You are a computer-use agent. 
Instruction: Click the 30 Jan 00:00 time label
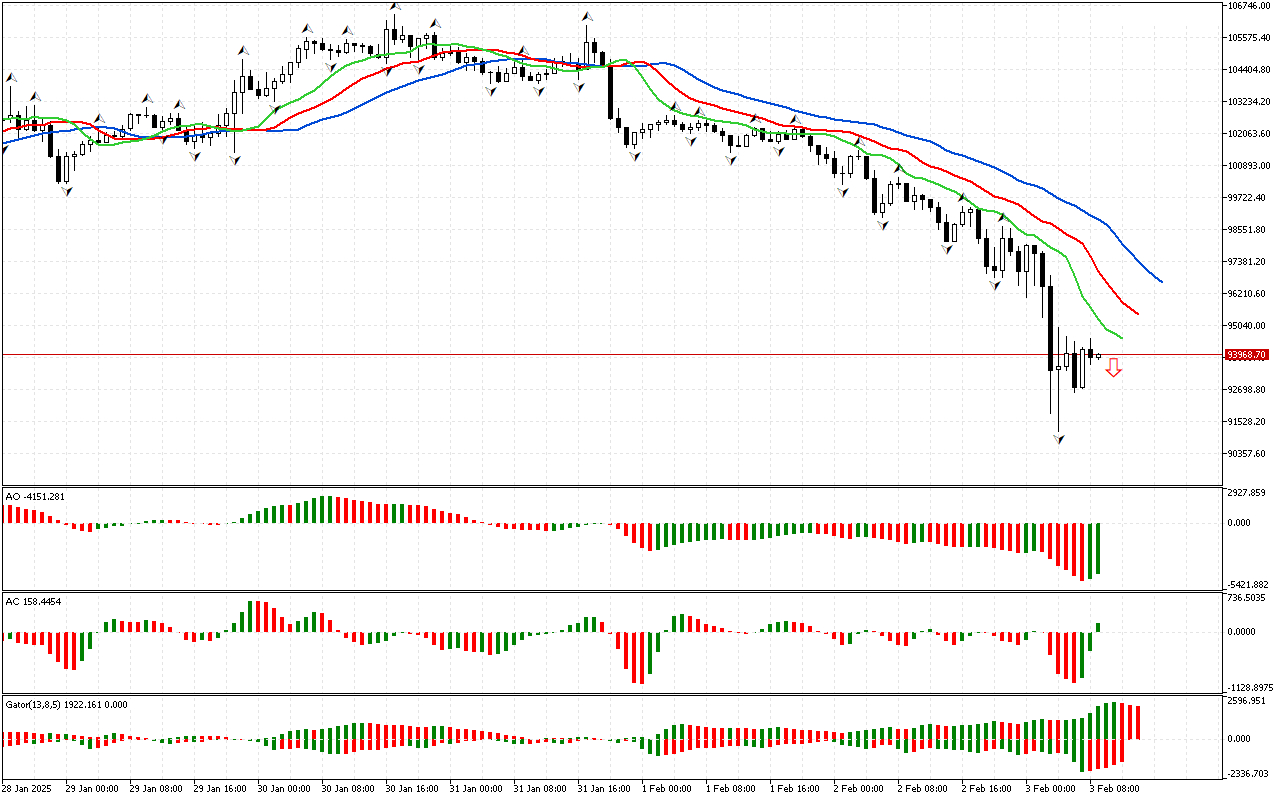point(283,789)
